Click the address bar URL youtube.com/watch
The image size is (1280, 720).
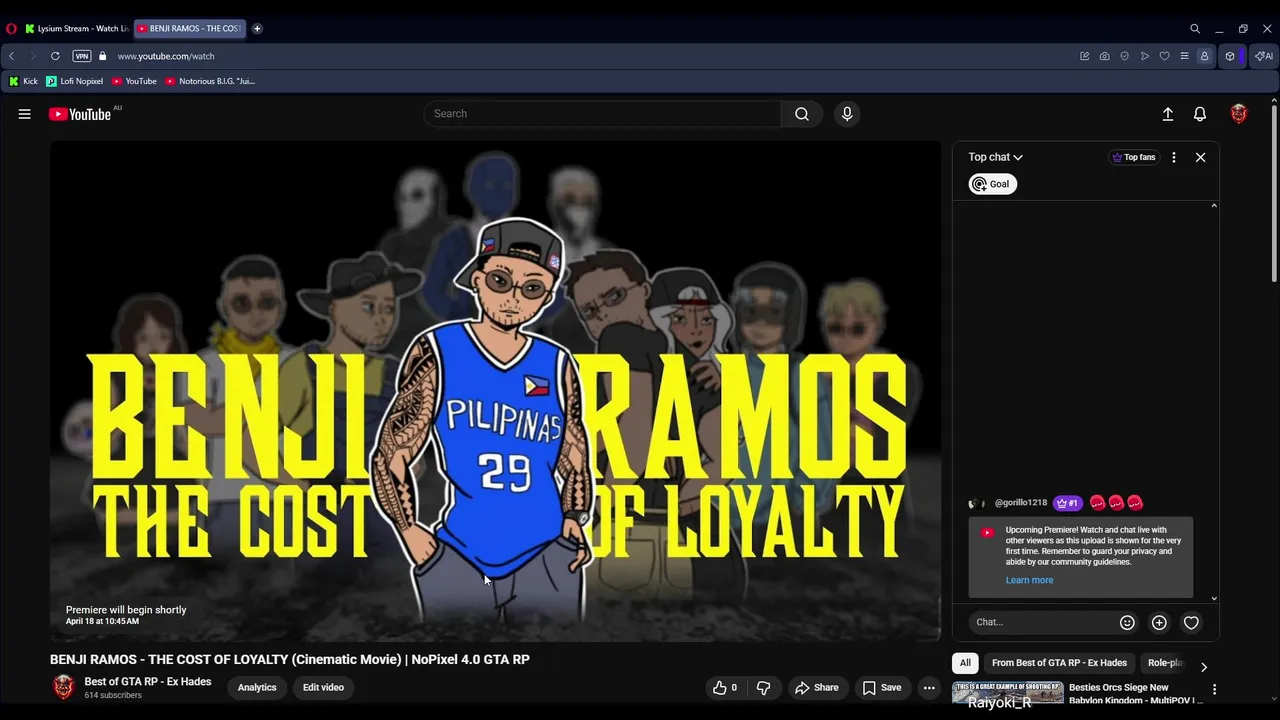click(x=166, y=56)
